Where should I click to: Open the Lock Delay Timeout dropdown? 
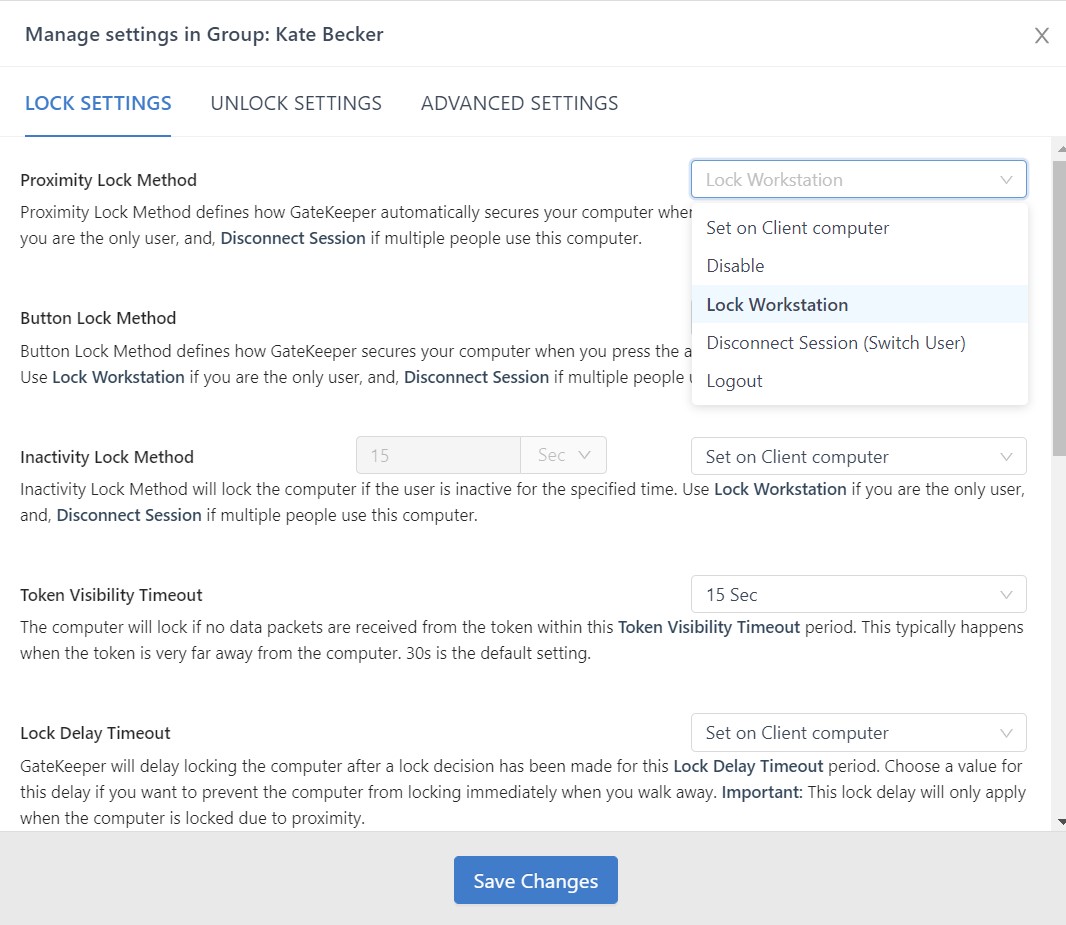(857, 732)
